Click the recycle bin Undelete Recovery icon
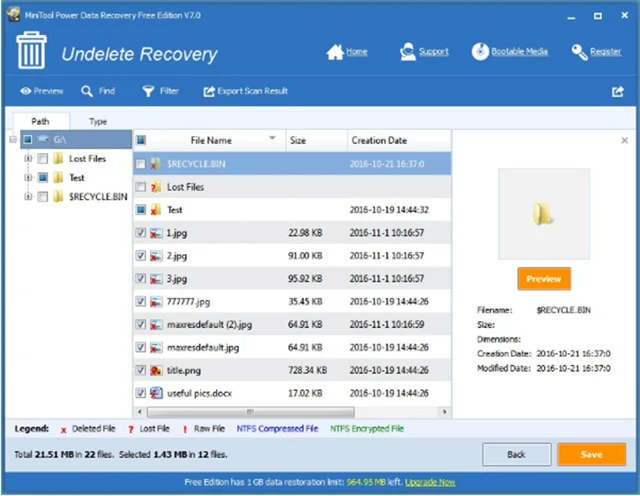The image size is (640, 496). 31,50
